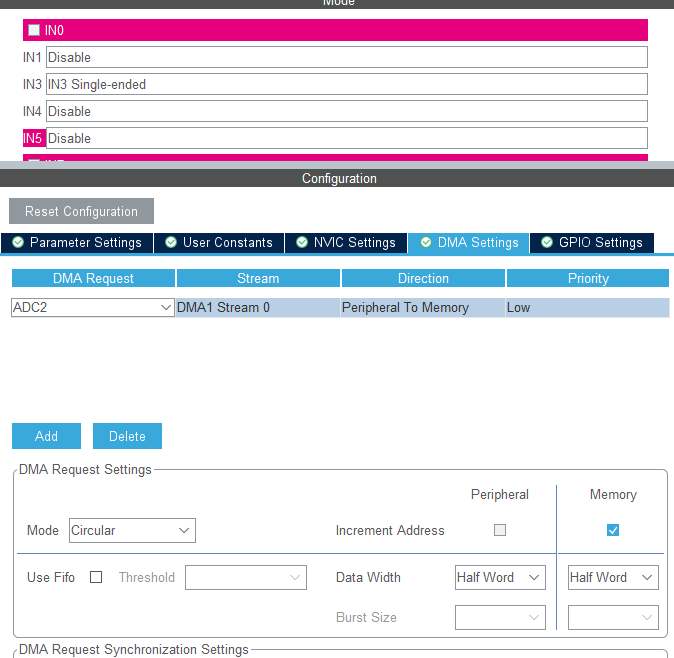Click the Stream column header

coord(258,278)
